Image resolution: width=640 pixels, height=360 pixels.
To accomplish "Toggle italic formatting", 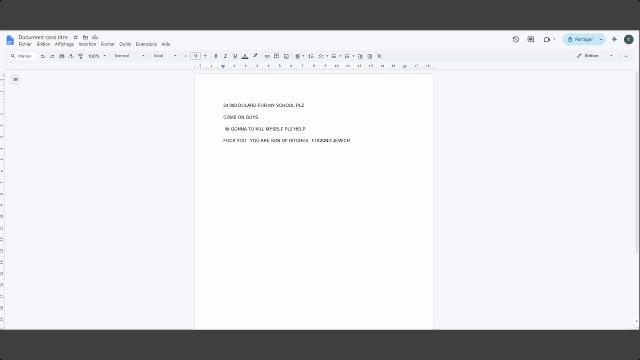I will point(225,56).
